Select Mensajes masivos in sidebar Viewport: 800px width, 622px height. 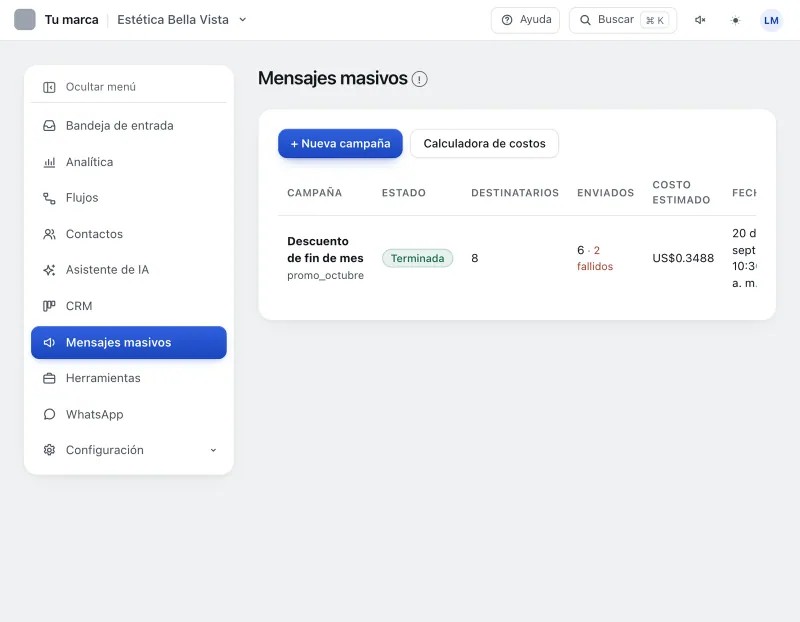(x=129, y=342)
